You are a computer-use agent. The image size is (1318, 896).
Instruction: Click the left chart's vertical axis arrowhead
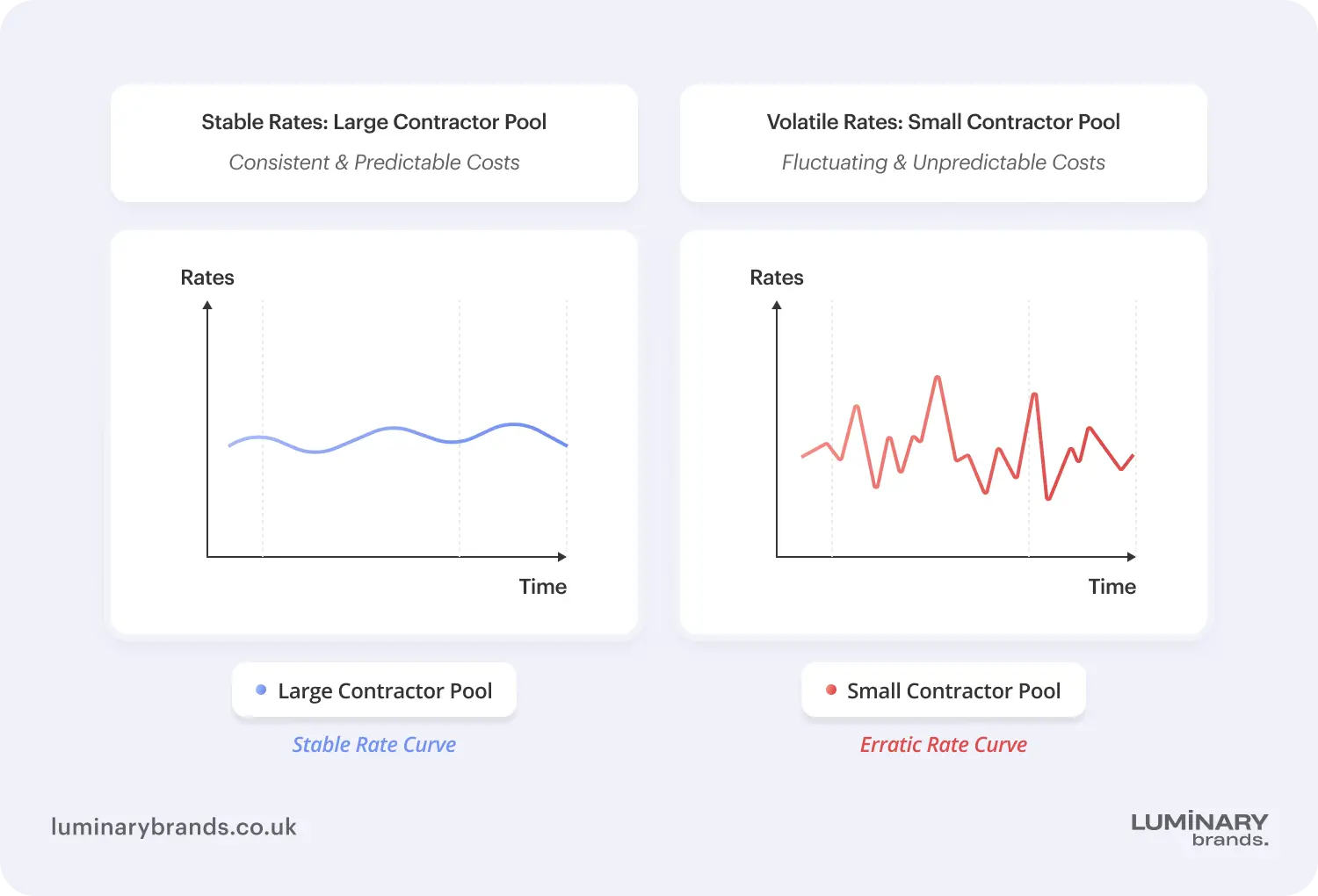[x=207, y=306]
